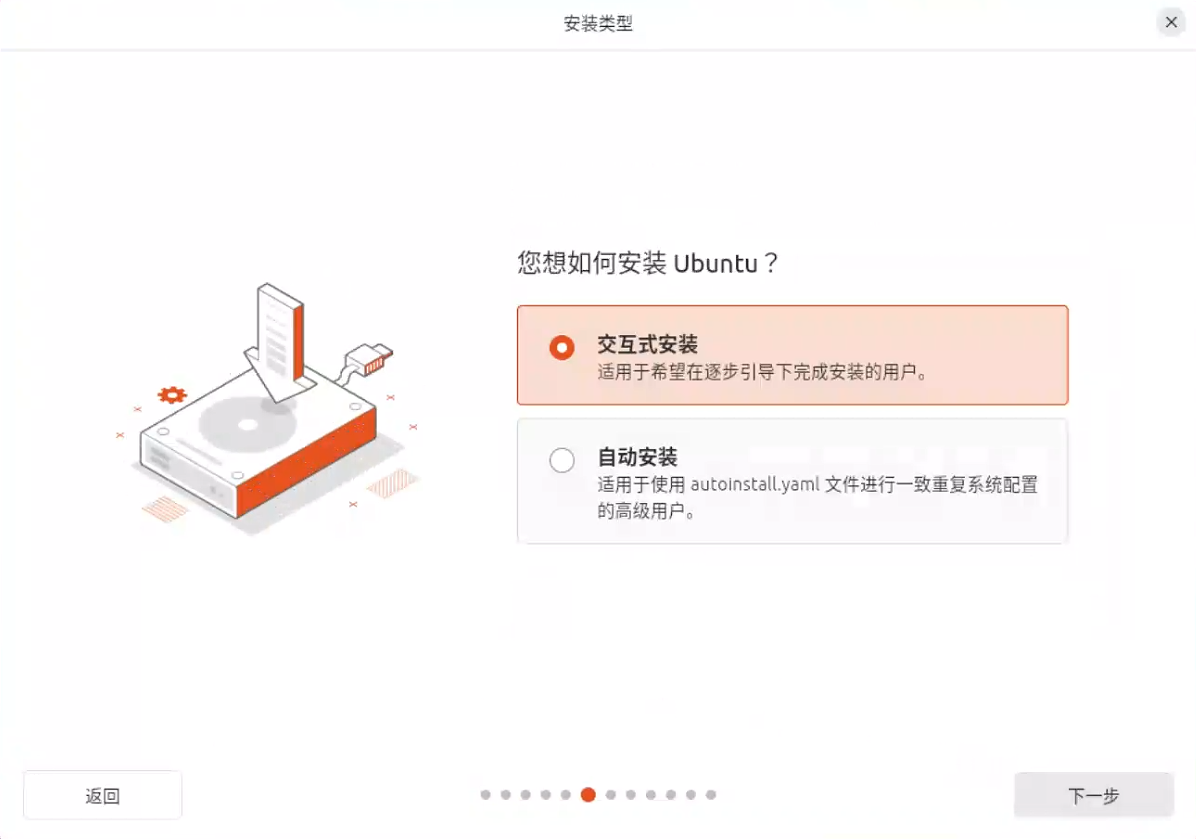Click the active orange page indicator dot
This screenshot has width=1196, height=839.
click(588, 795)
